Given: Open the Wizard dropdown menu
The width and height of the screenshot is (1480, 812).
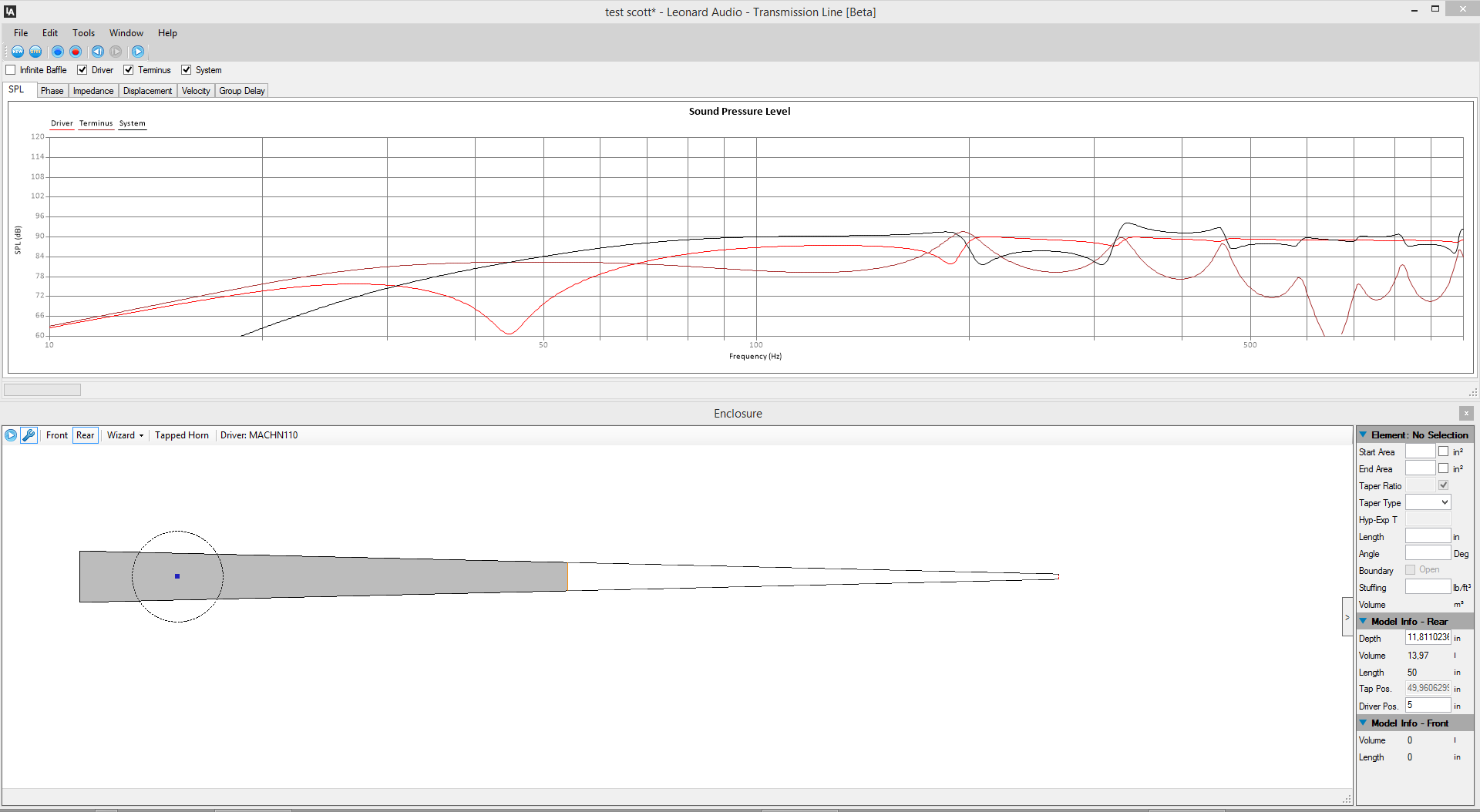Looking at the screenshot, I should [125, 435].
